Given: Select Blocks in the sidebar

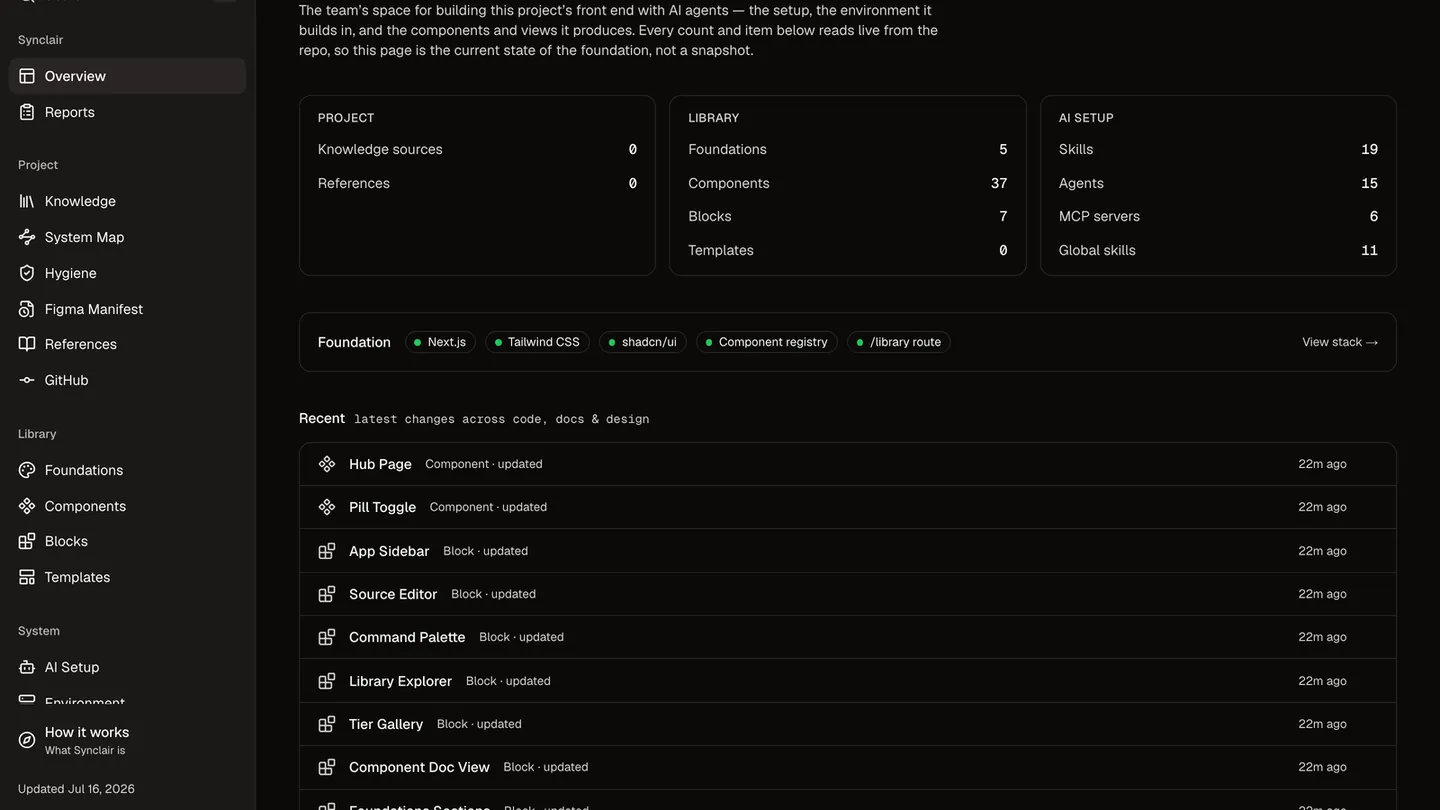Looking at the screenshot, I should [127, 541].
